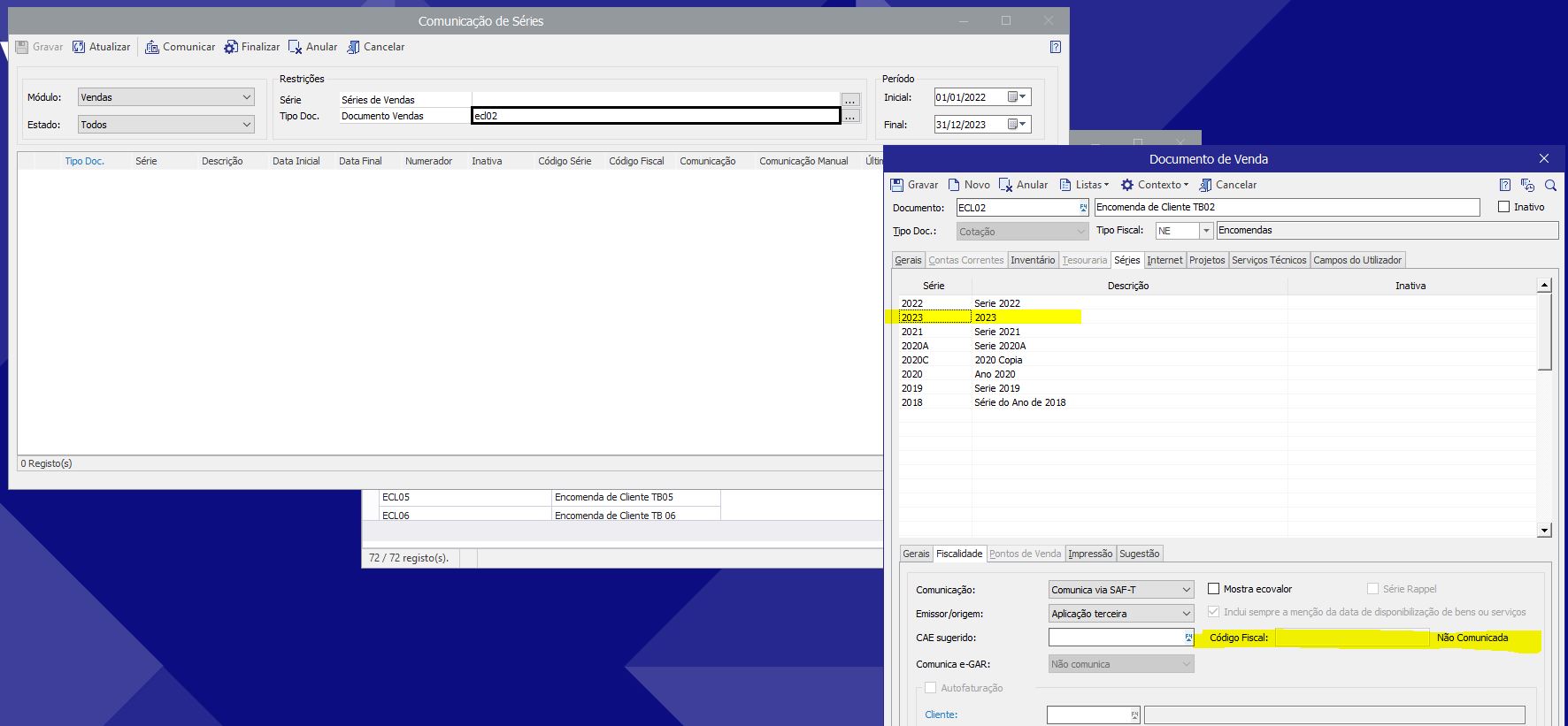Image resolution: width=1568 pixels, height=726 pixels.
Task: Click Finalizar gear icon in toolbar
Action: [x=231, y=47]
